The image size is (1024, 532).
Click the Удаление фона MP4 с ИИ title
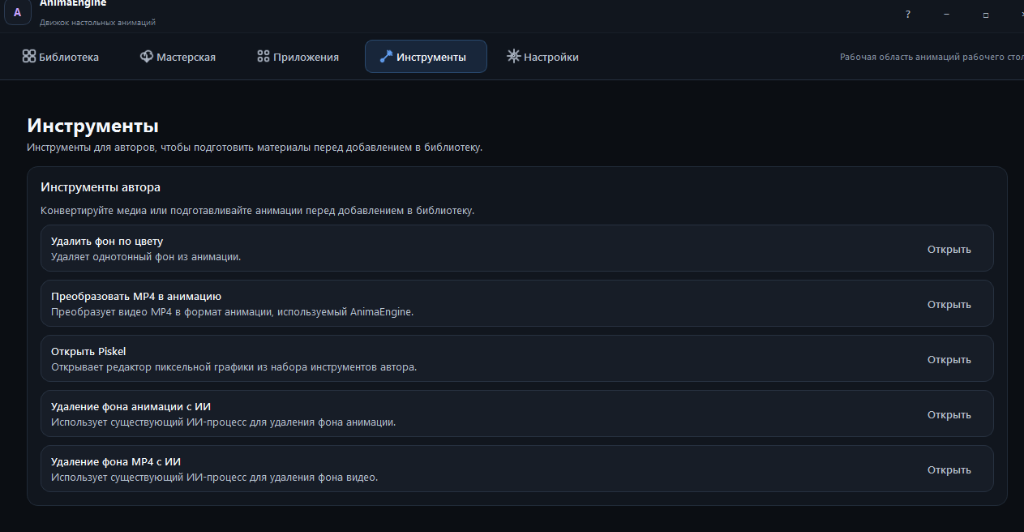[116, 462]
